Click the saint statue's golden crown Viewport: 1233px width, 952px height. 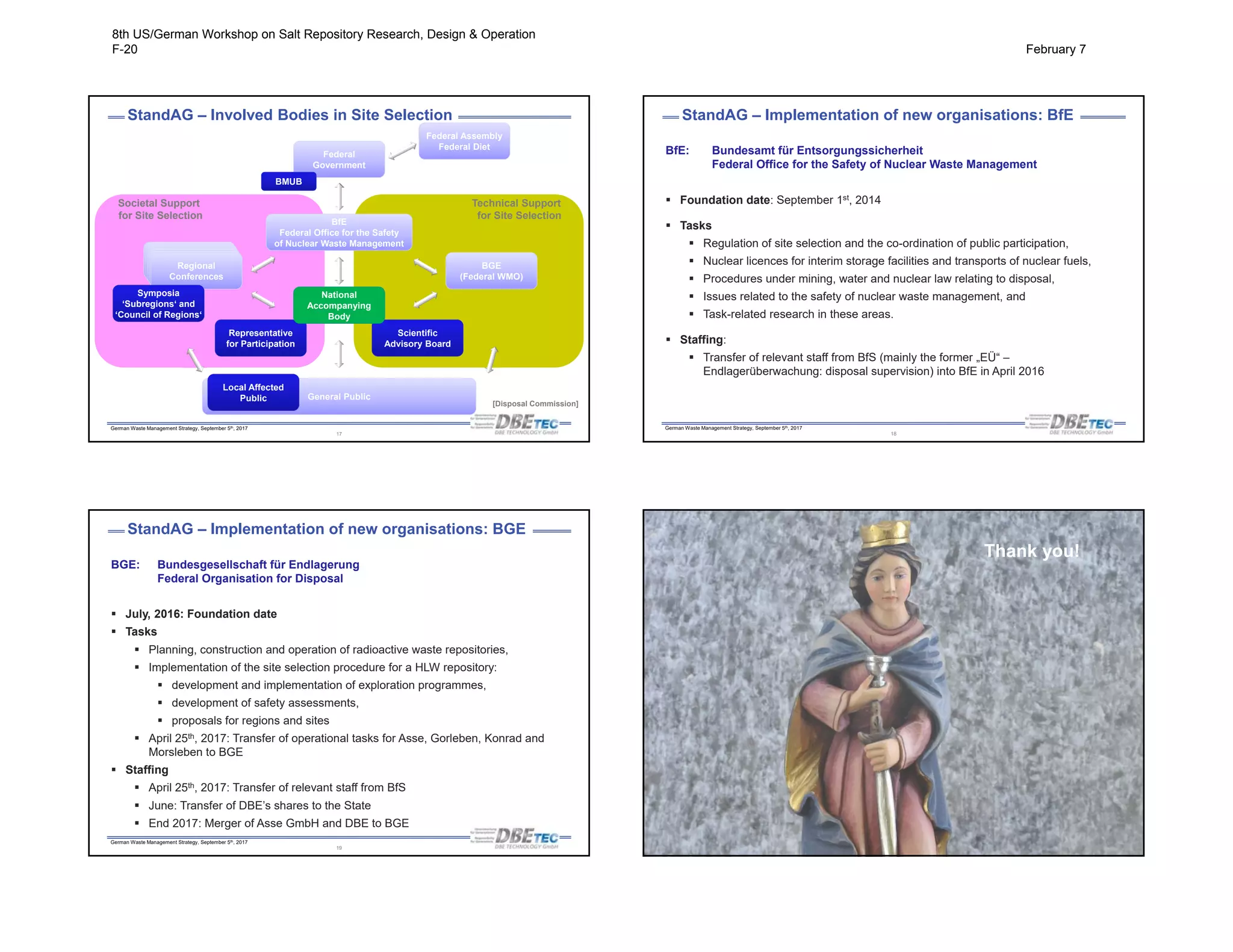coord(884,533)
